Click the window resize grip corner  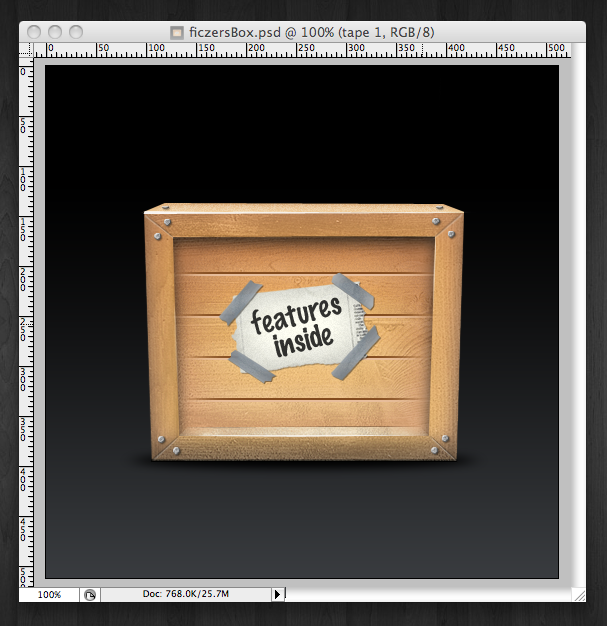[x=579, y=594]
